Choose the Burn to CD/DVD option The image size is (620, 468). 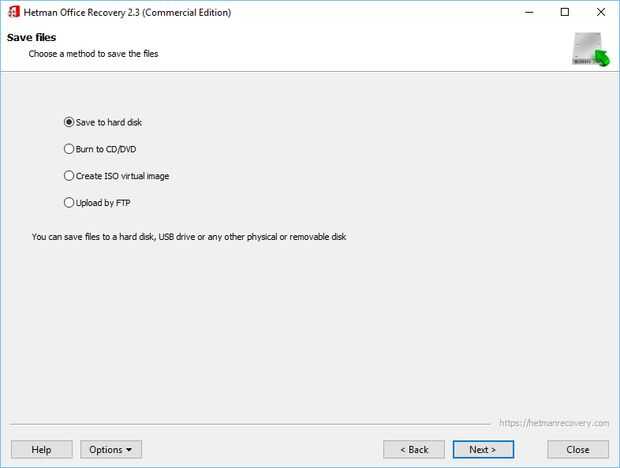point(69,149)
